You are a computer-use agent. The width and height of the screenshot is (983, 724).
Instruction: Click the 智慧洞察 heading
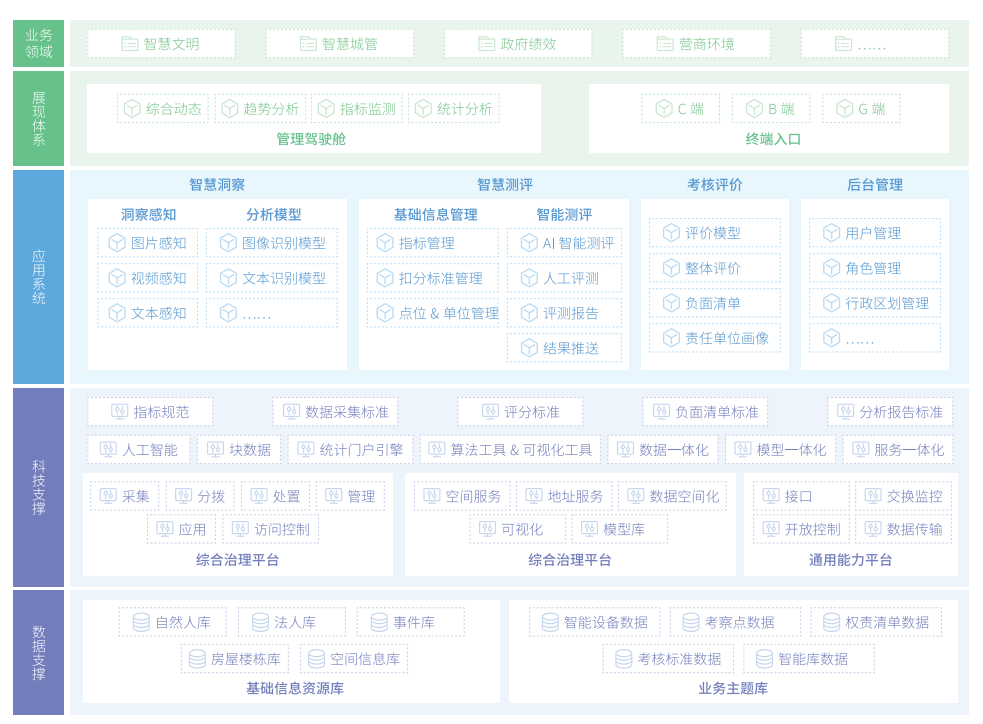pyautogui.click(x=217, y=185)
